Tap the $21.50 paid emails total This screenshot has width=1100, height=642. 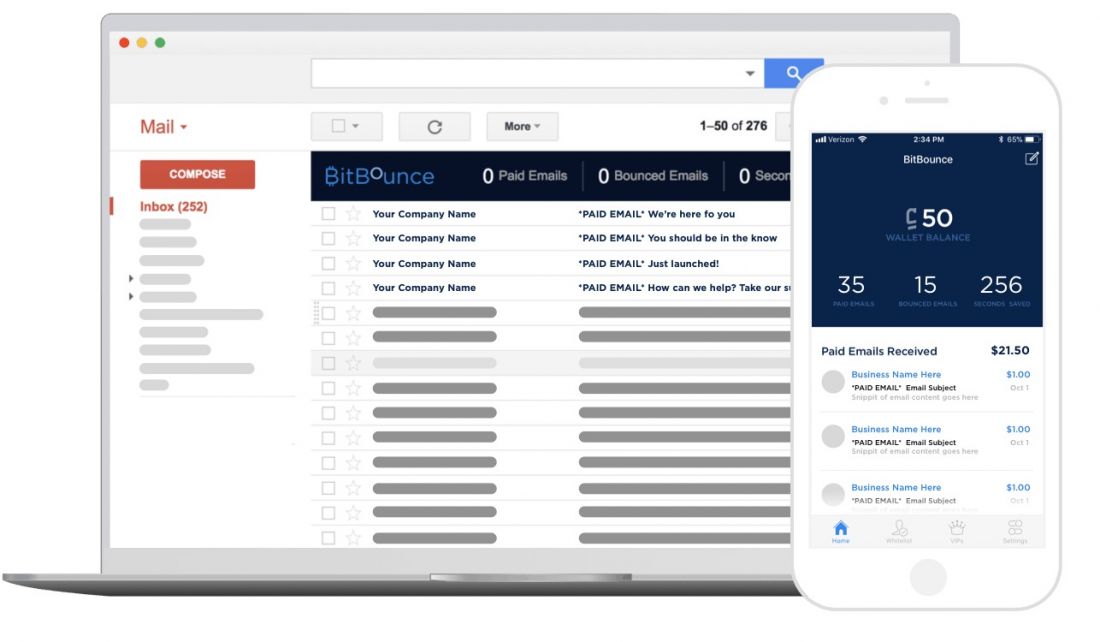click(x=1010, y=350)
